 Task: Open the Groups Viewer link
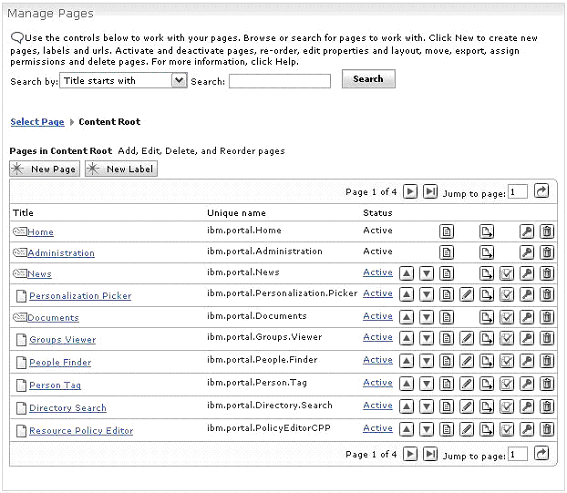(x=63, y=340)
